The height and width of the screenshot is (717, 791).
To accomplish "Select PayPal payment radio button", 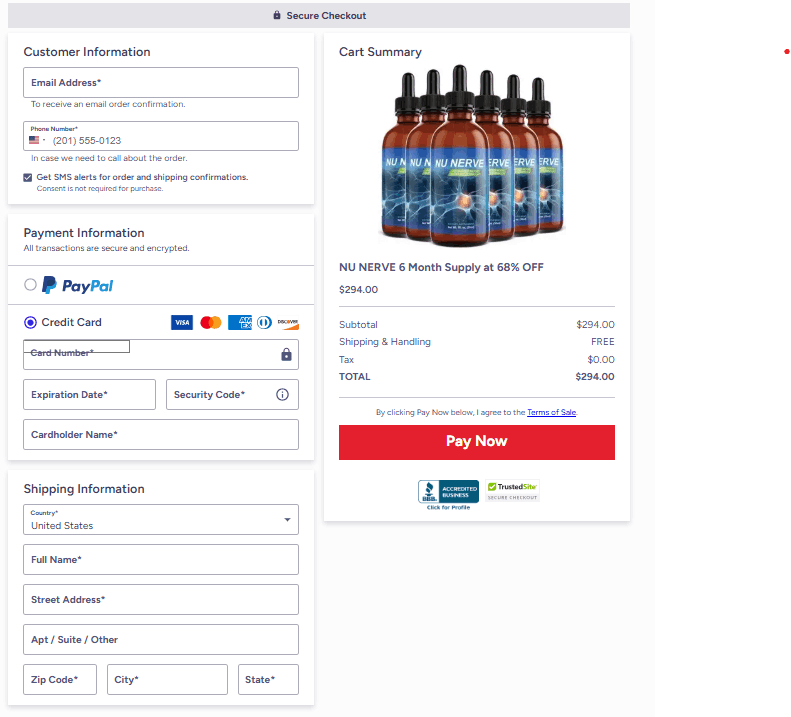I will [30, 285].
